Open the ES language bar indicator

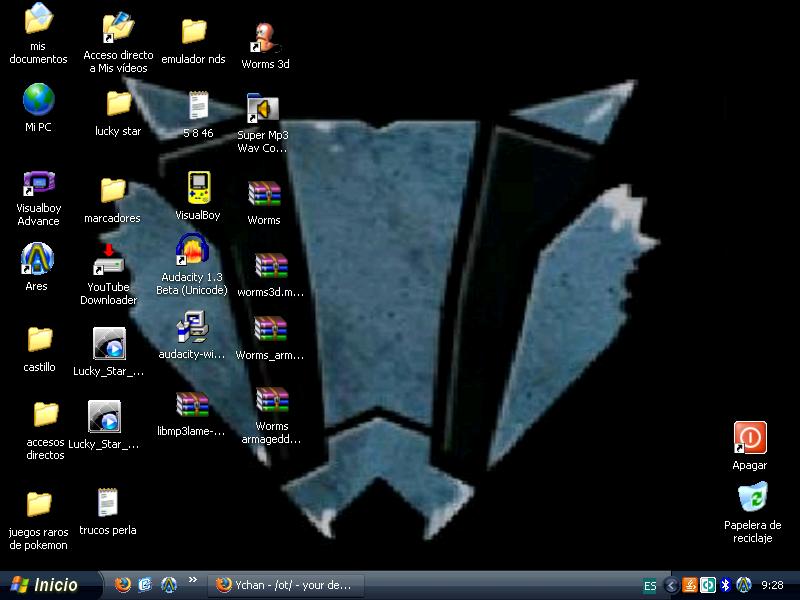(650, 586)
